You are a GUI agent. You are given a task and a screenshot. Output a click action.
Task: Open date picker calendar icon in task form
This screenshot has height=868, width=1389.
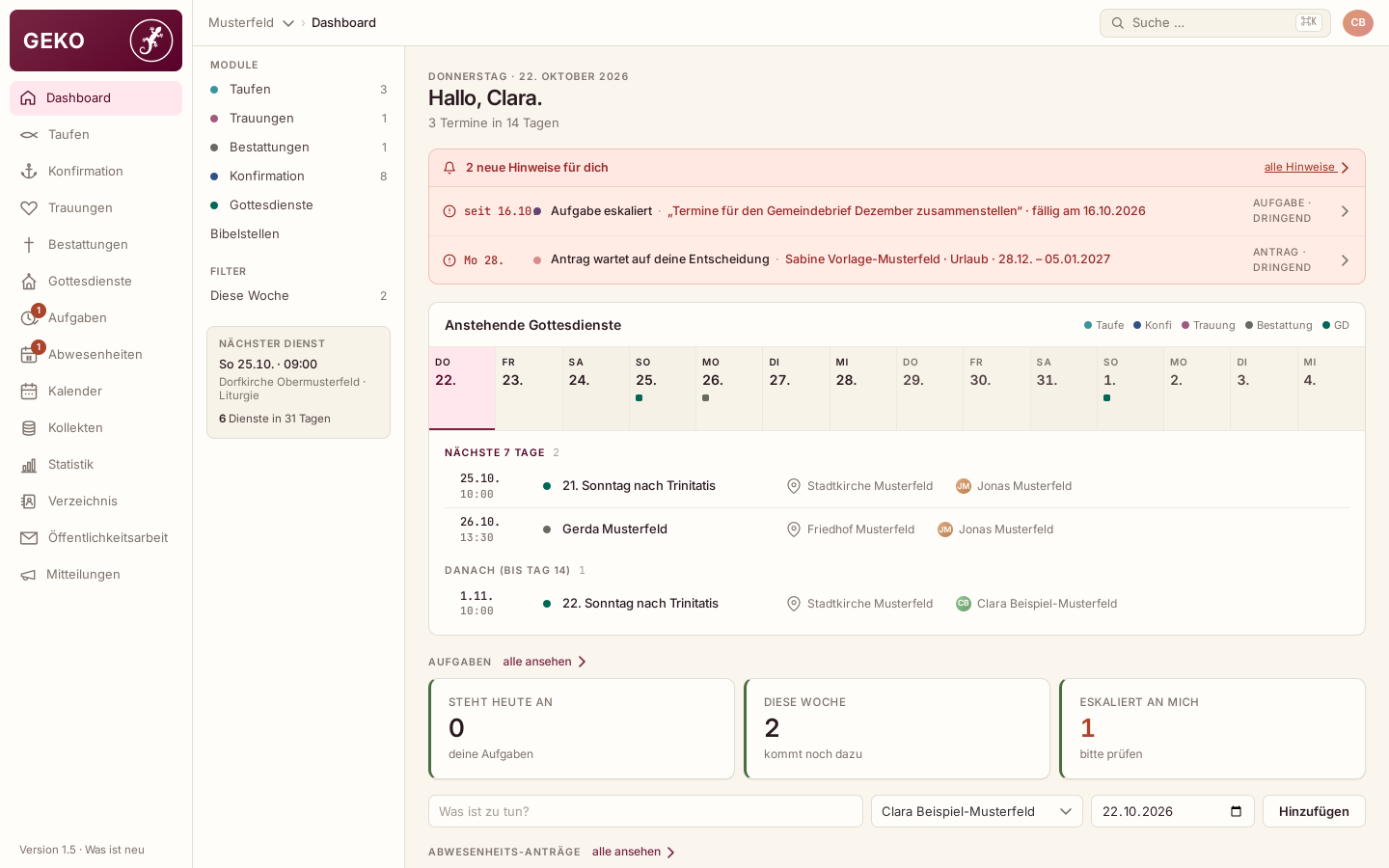(x=1237, y=811)
